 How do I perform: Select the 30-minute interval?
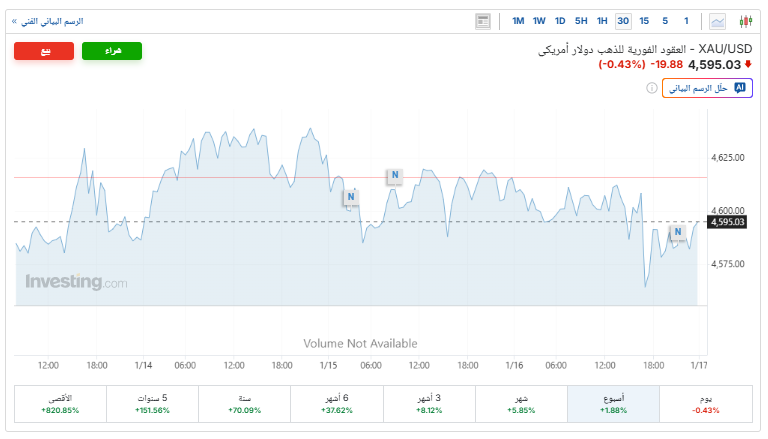pyautogui.click(x=623, y=21)
